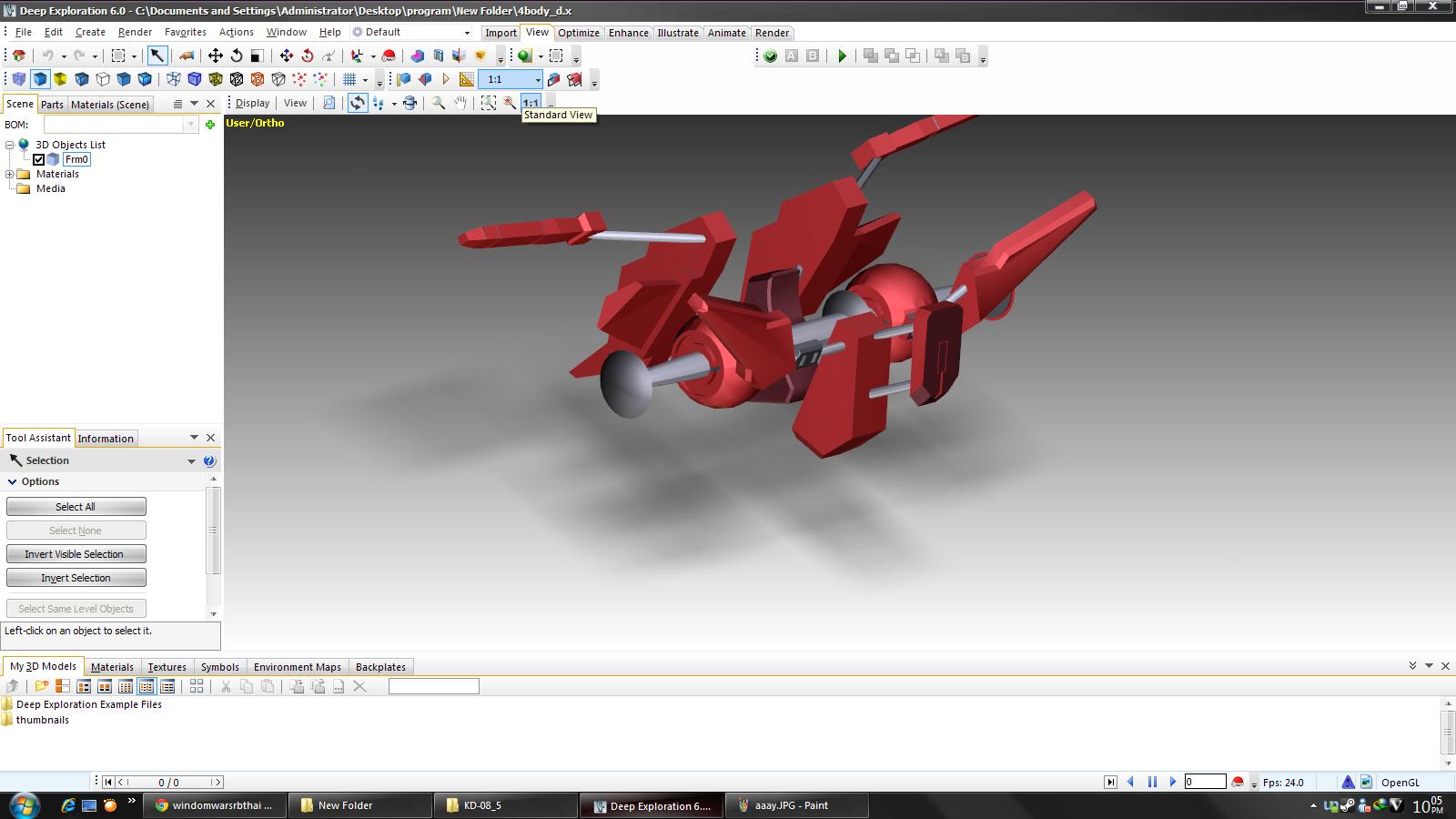Select the arrow Selection tool
Viewport: 1456px width, 819px height.
point(157,56)
